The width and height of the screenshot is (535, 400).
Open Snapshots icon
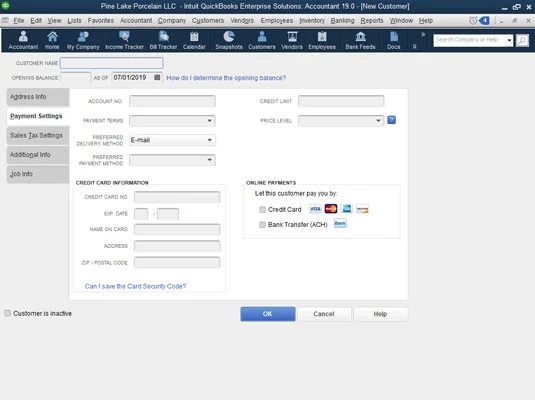click(229, 40)
